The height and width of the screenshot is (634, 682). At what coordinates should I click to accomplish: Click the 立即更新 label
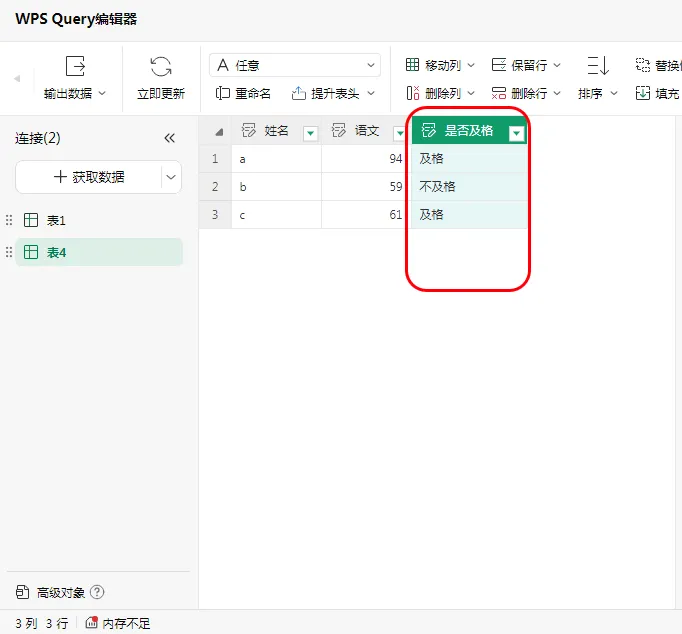click(161, 93)
